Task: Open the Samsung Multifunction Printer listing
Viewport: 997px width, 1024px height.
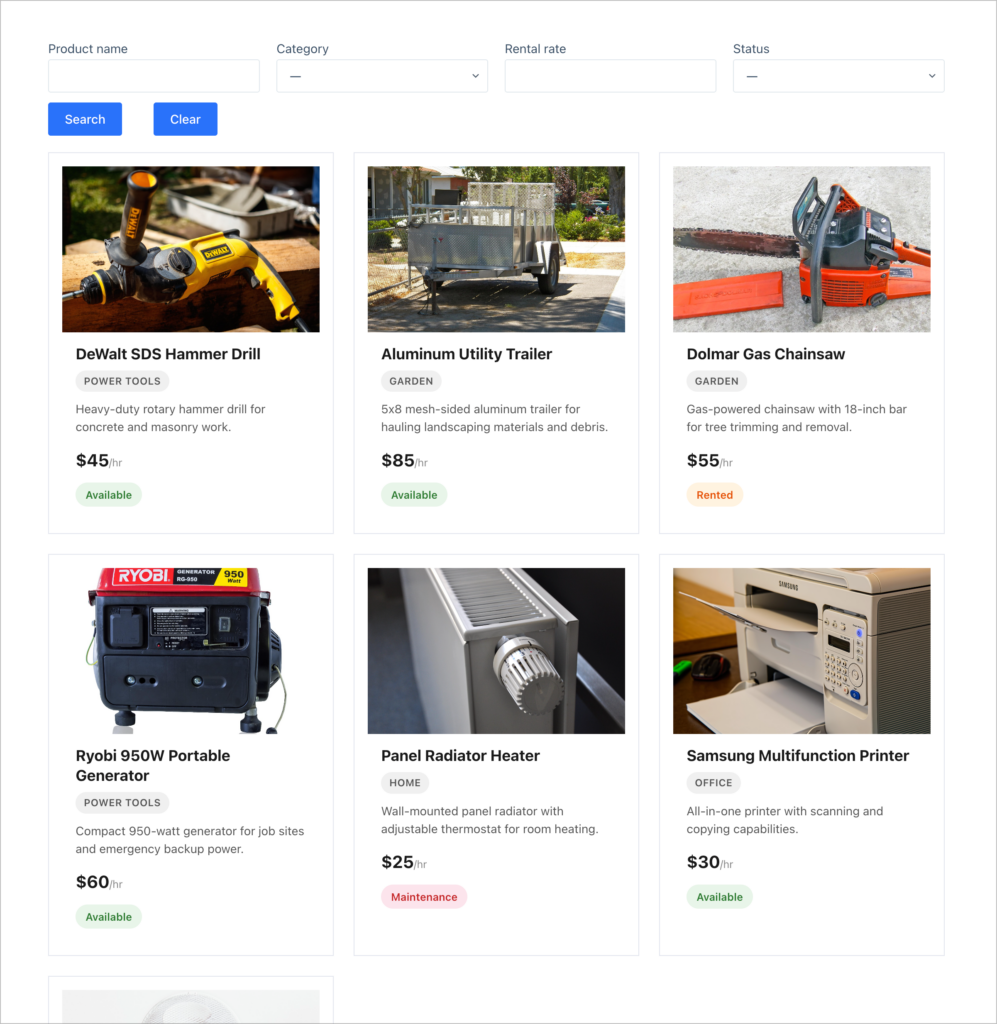Action: (797, 756)
